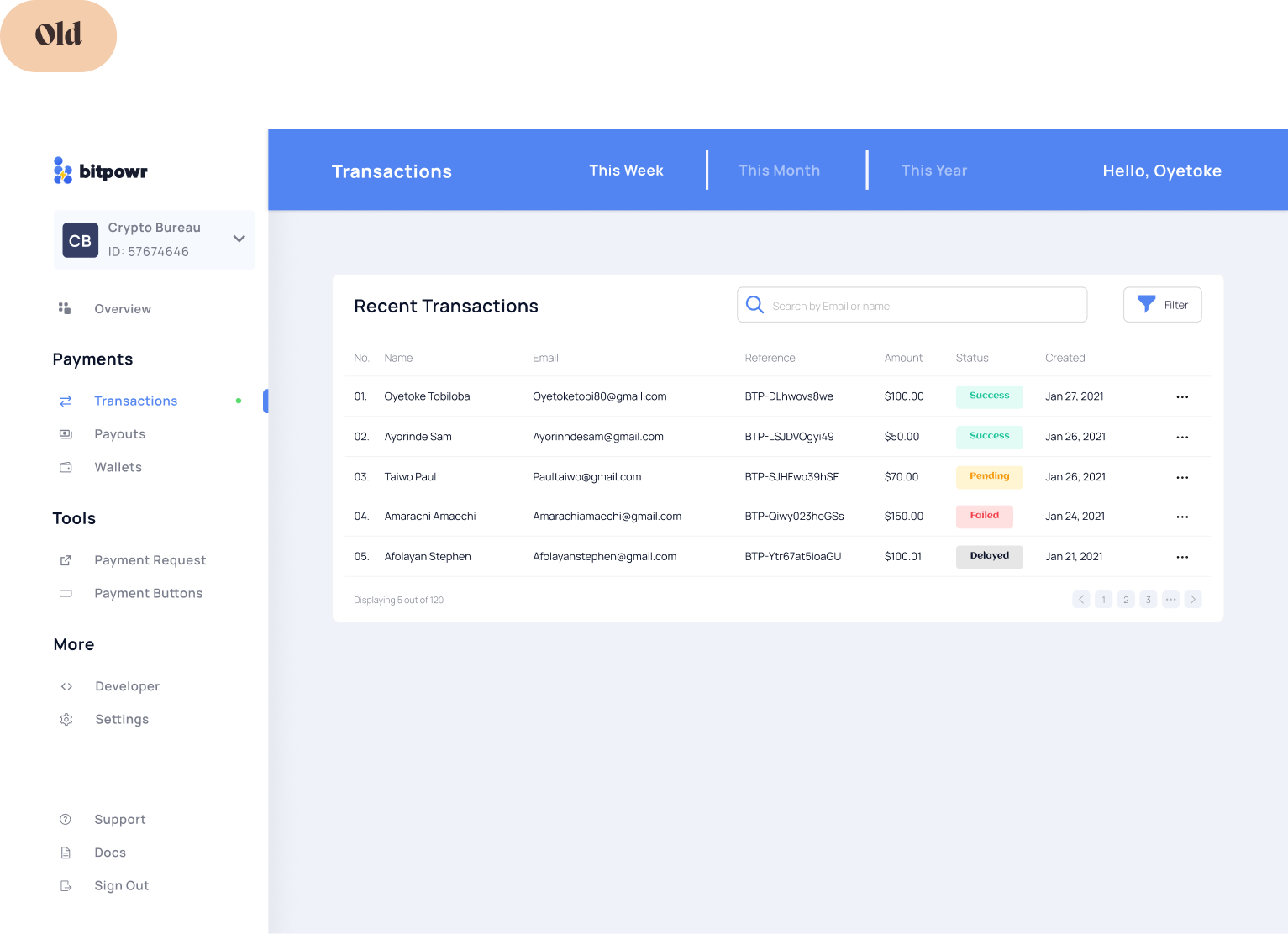Go to page 2 in pagination

[x=1126, y=600]
